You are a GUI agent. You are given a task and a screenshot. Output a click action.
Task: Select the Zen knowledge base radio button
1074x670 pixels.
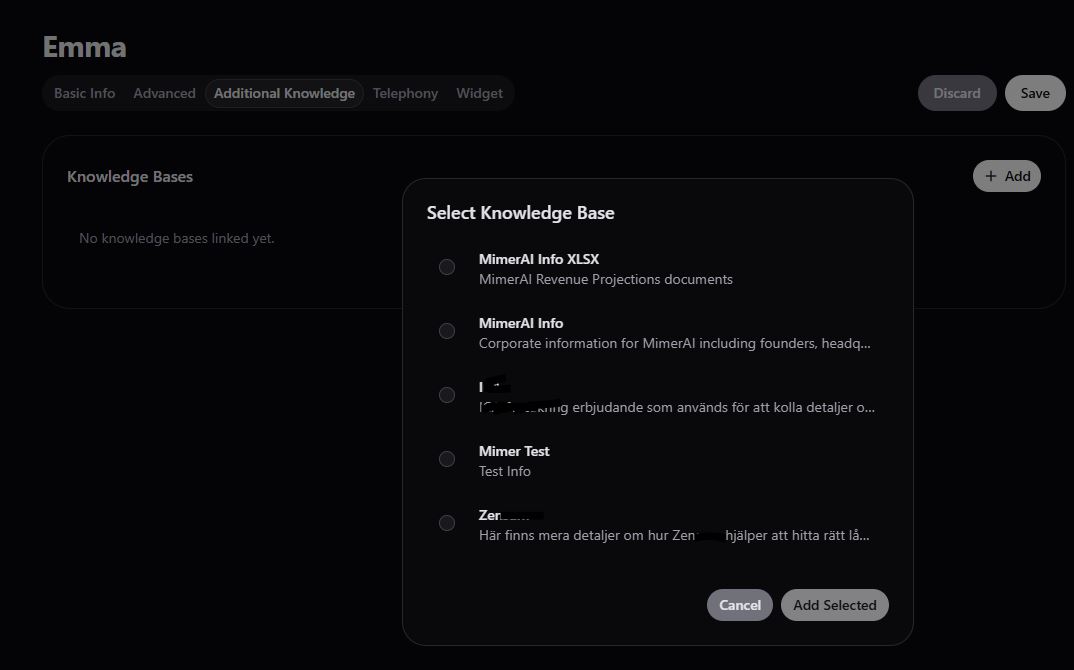tap(447, 523)
